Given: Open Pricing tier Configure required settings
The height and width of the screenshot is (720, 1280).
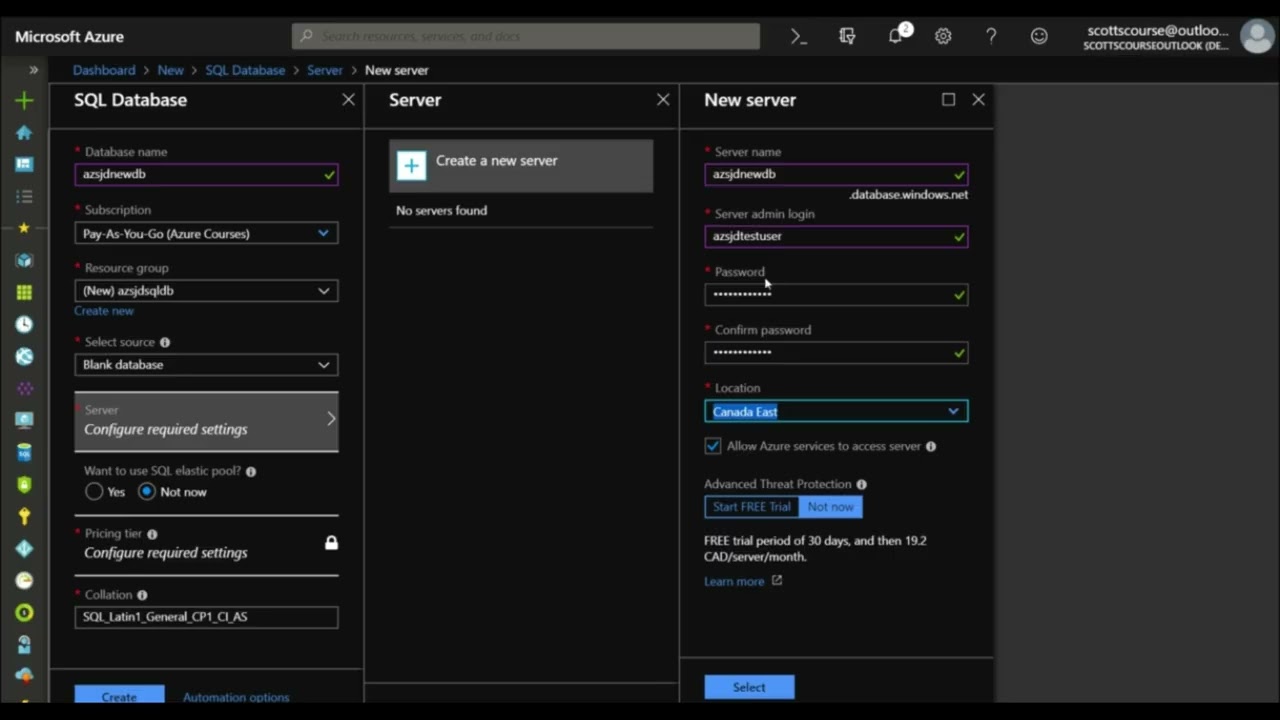Looking at the screenshot, I should (206, 544).
